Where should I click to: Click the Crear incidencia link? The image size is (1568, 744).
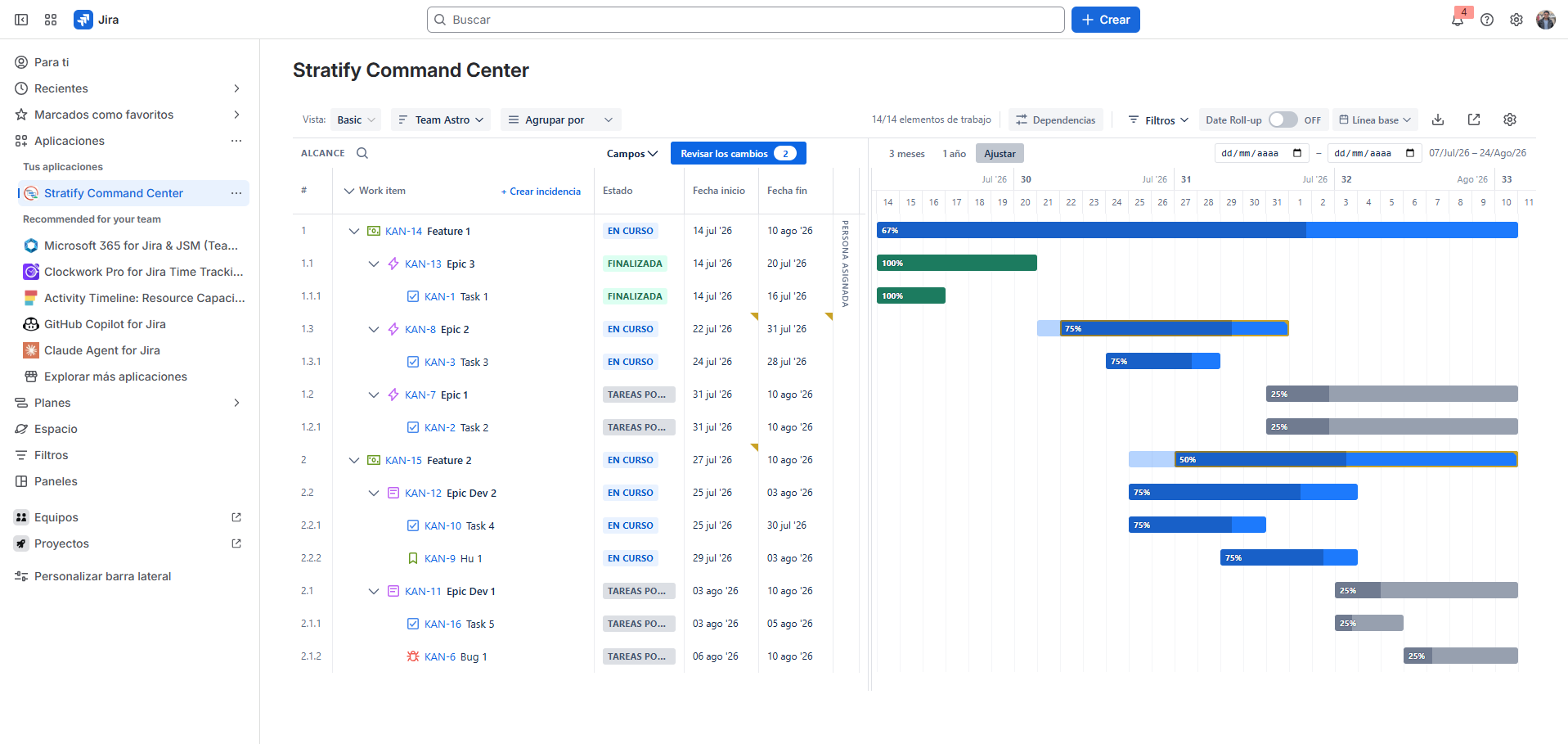541,192
